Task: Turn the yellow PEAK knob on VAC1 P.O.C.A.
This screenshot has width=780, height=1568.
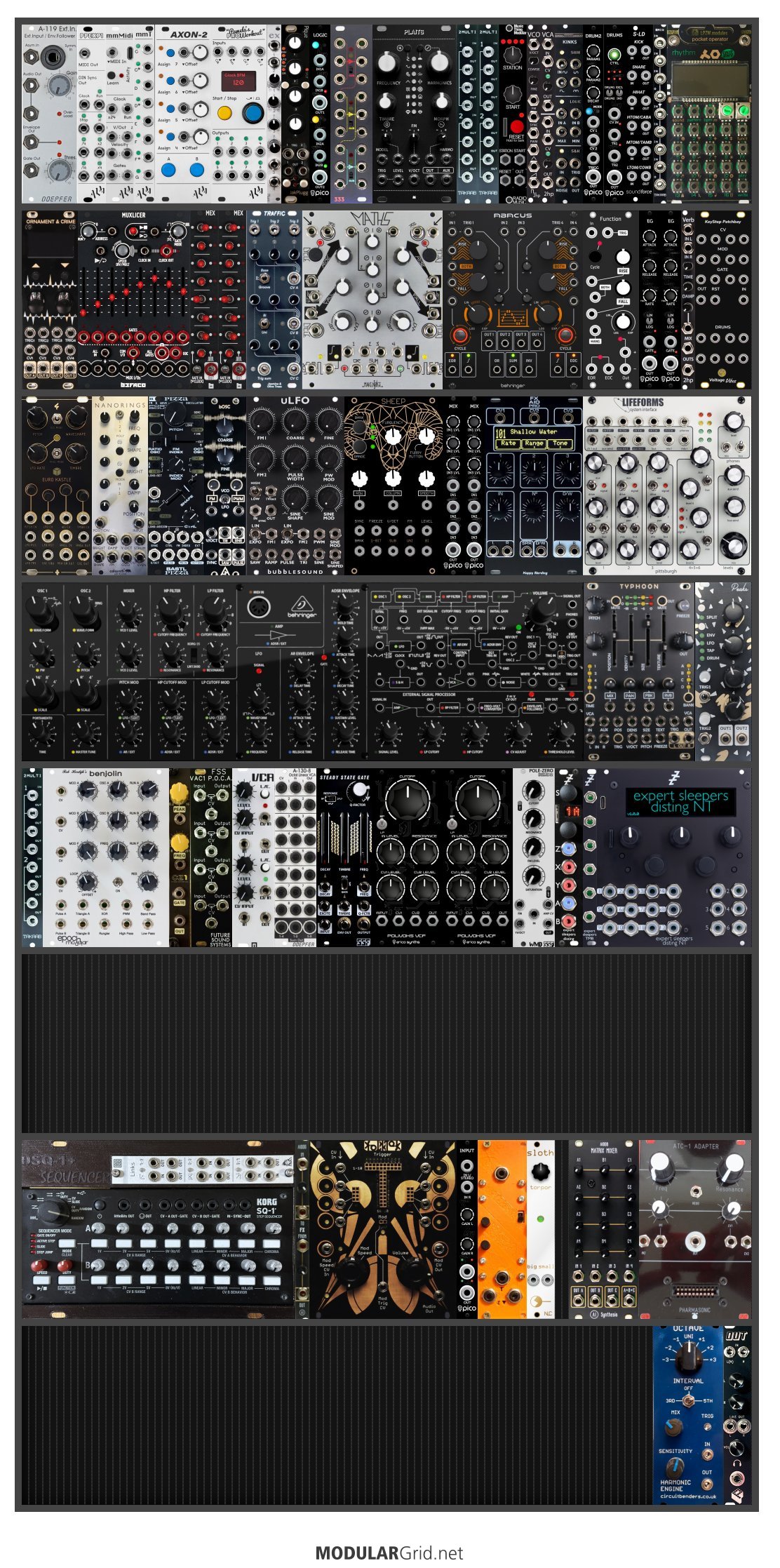Action: [x=180, y=793]
